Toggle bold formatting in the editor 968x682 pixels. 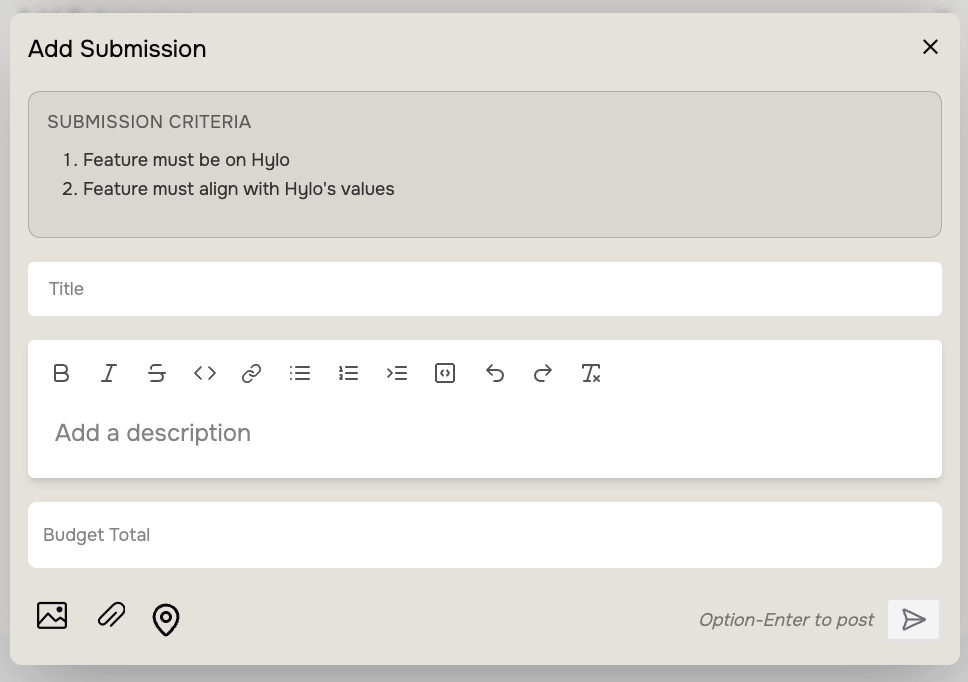pos(61,373)
